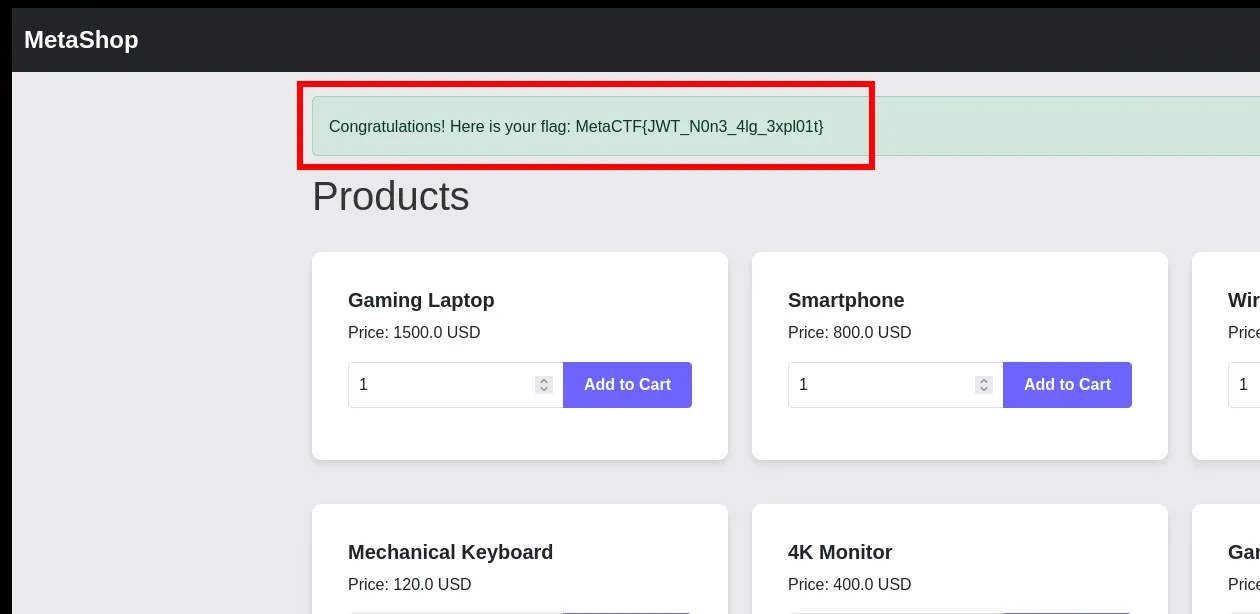
Task: Select the Smartphone product title
Action: (846, 300)
